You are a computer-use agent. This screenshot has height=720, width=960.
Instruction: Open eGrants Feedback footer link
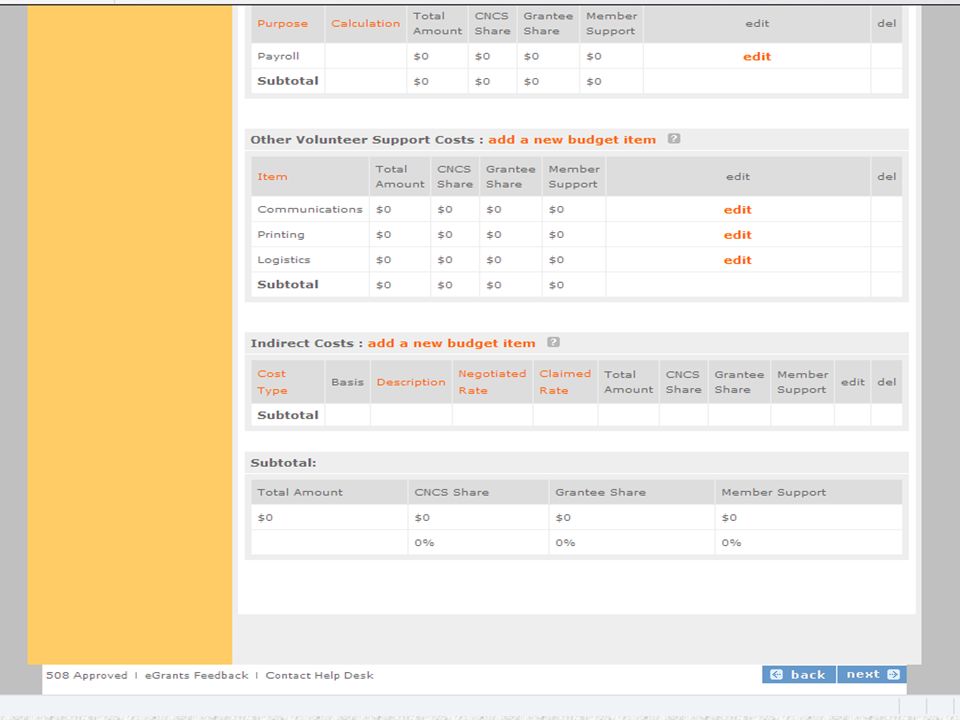(197, 675)
